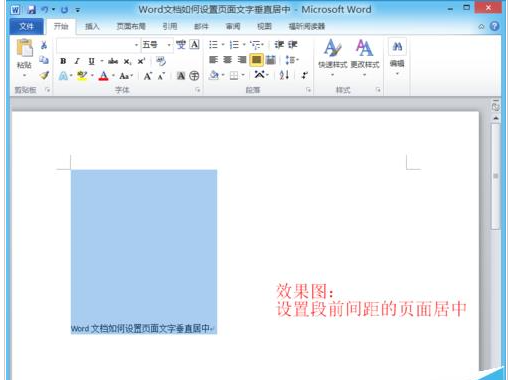Click the 文件 button
The image size is (508, 380).
tap(26, 26)
